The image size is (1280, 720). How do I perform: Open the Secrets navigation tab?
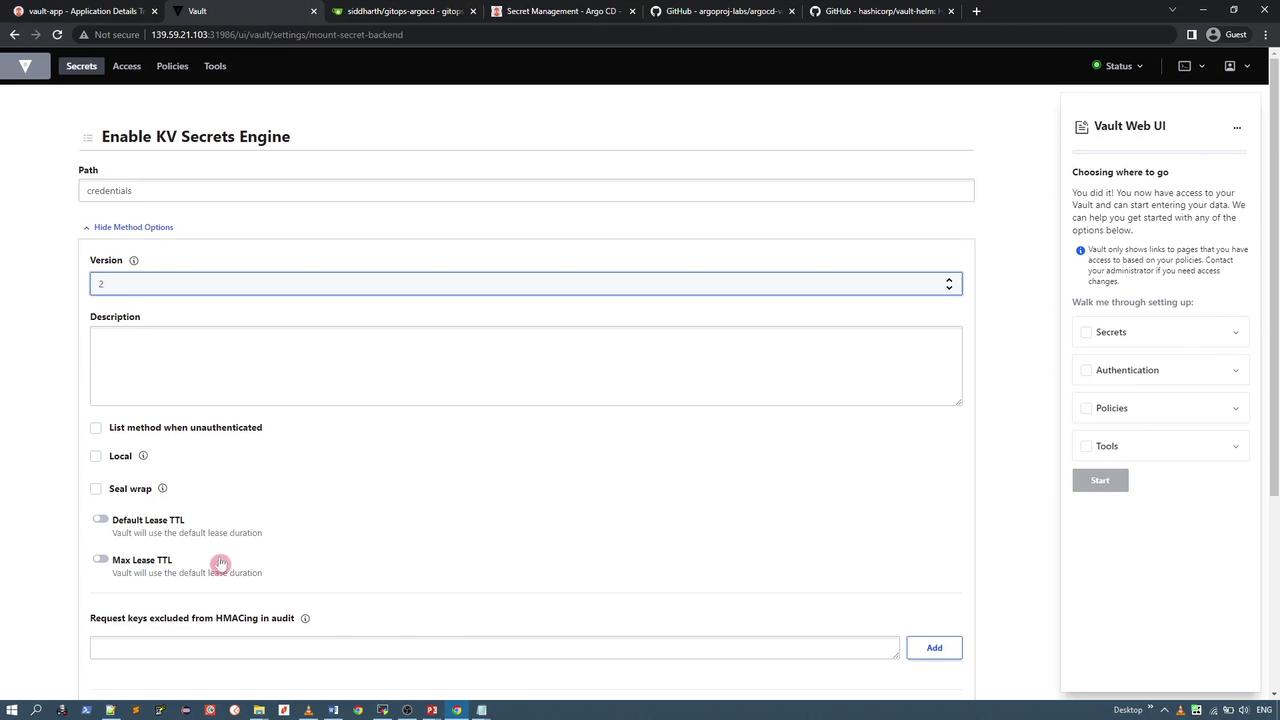pos(81,66)
